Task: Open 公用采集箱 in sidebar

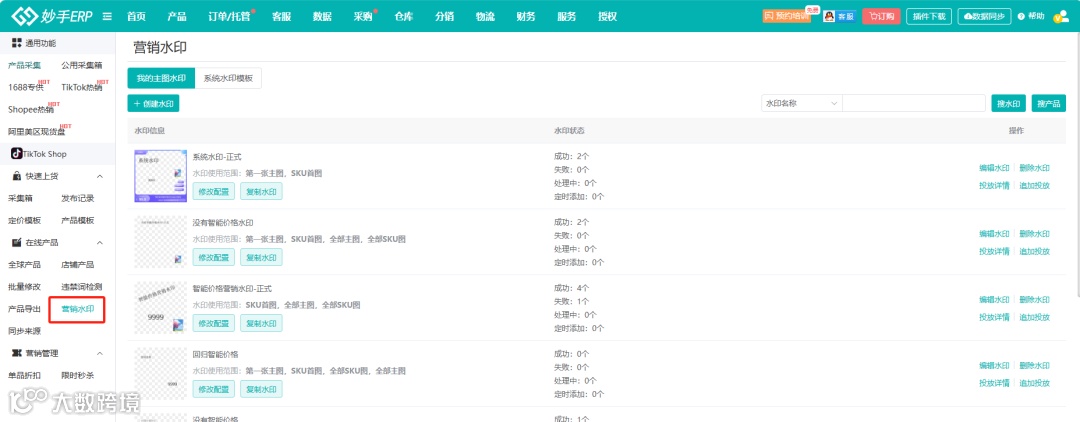Action: pyautogui.click(x=82, y=65)
